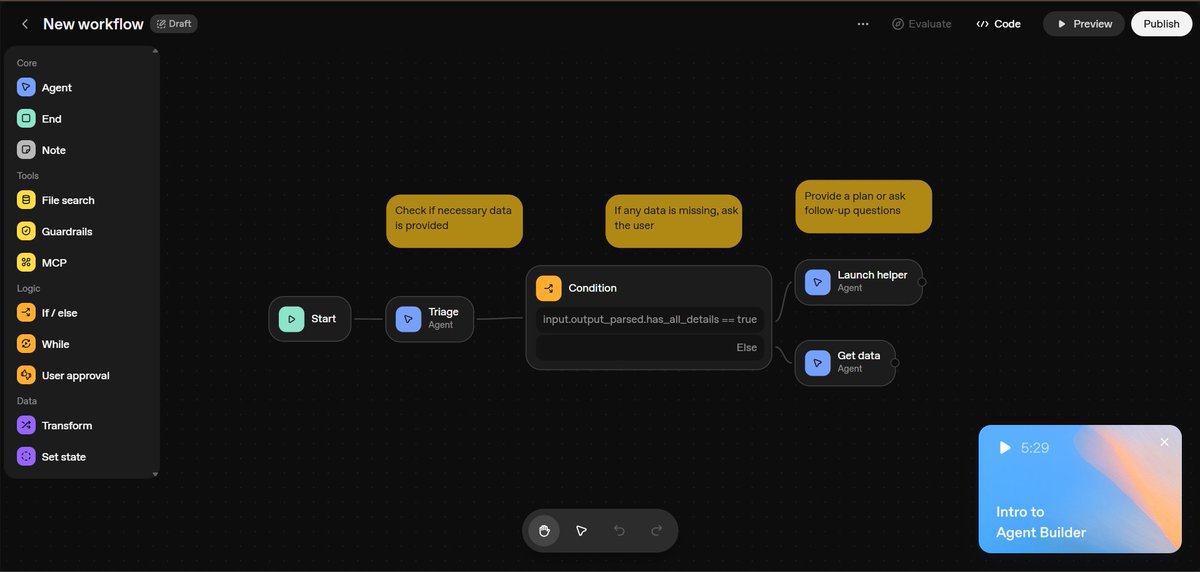This screenshot has height=572, width=1200.
Task: Click the Intro to Agent Builder title
Action: pyautogui.click(x=1041, y=522)
